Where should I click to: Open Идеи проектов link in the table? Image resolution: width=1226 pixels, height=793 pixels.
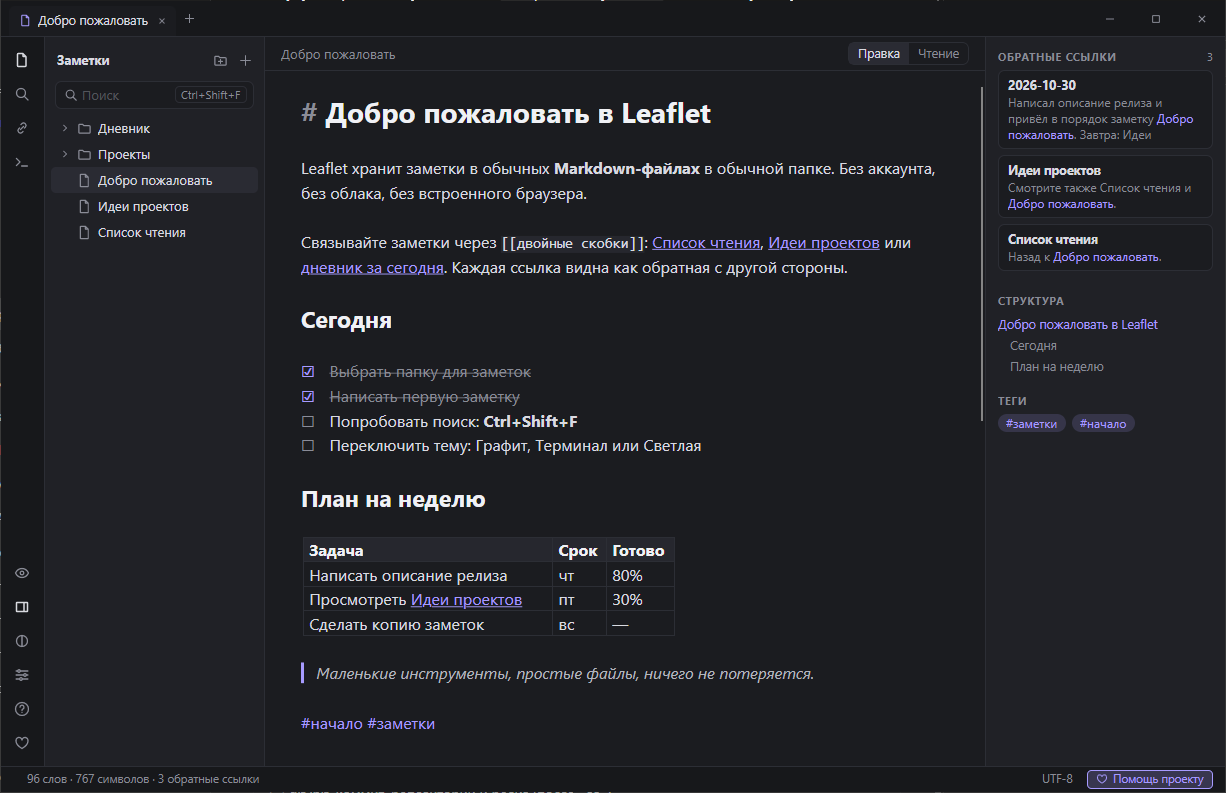466,600
